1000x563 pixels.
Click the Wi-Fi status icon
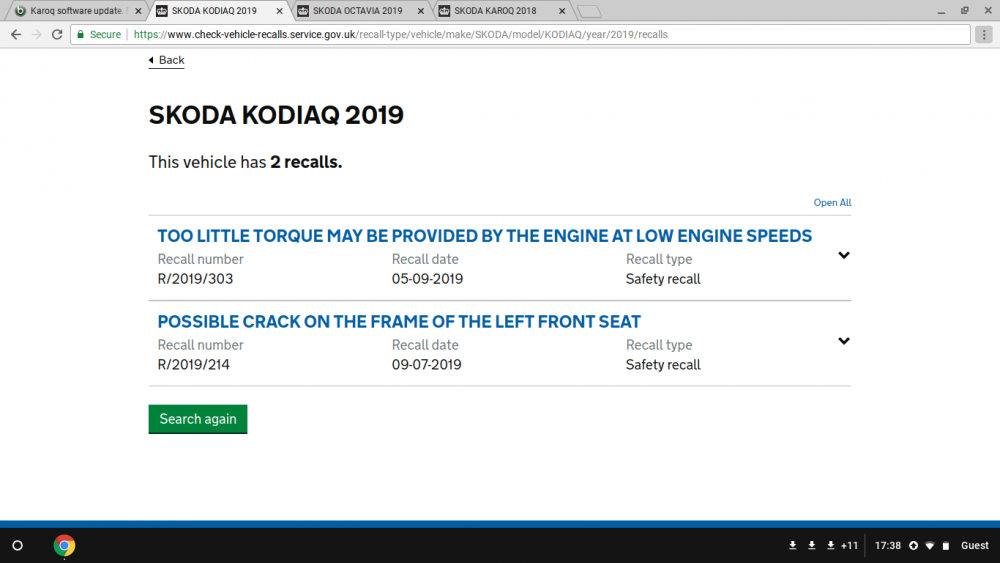coord(930,546)
